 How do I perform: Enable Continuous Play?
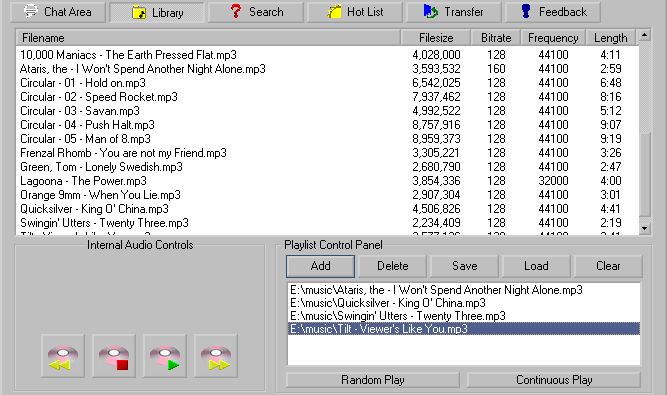pyautogui.click(x=554, y=380)
